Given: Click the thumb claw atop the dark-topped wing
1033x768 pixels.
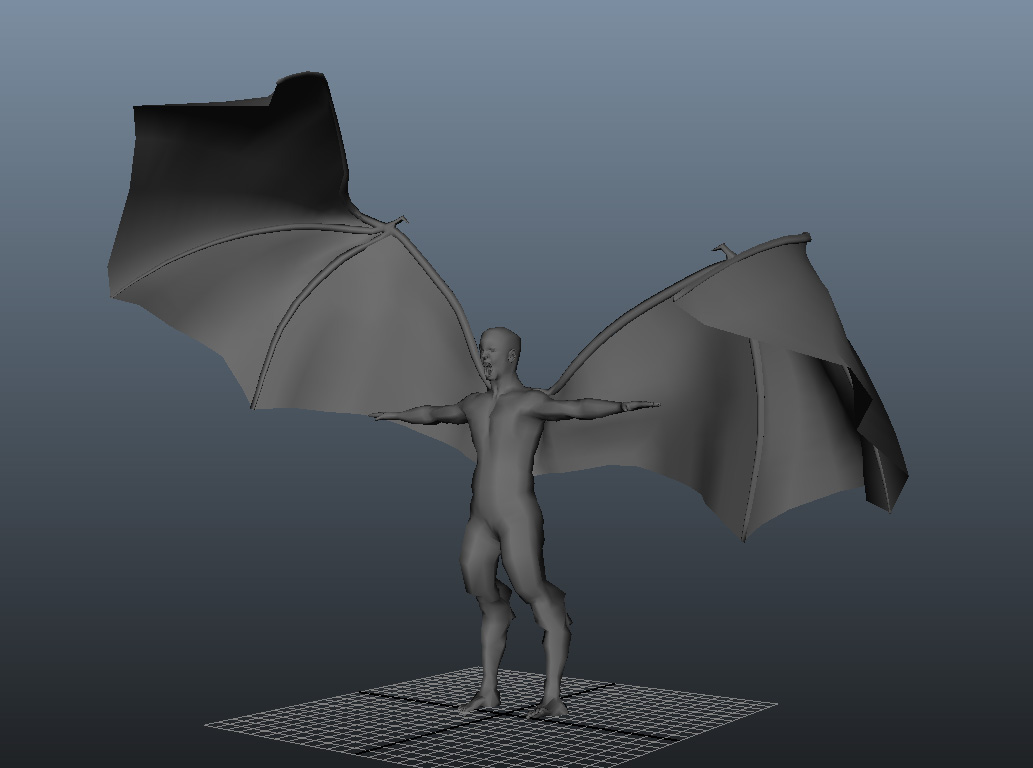Looking at the screenshot, I should [x=397, y=223].
